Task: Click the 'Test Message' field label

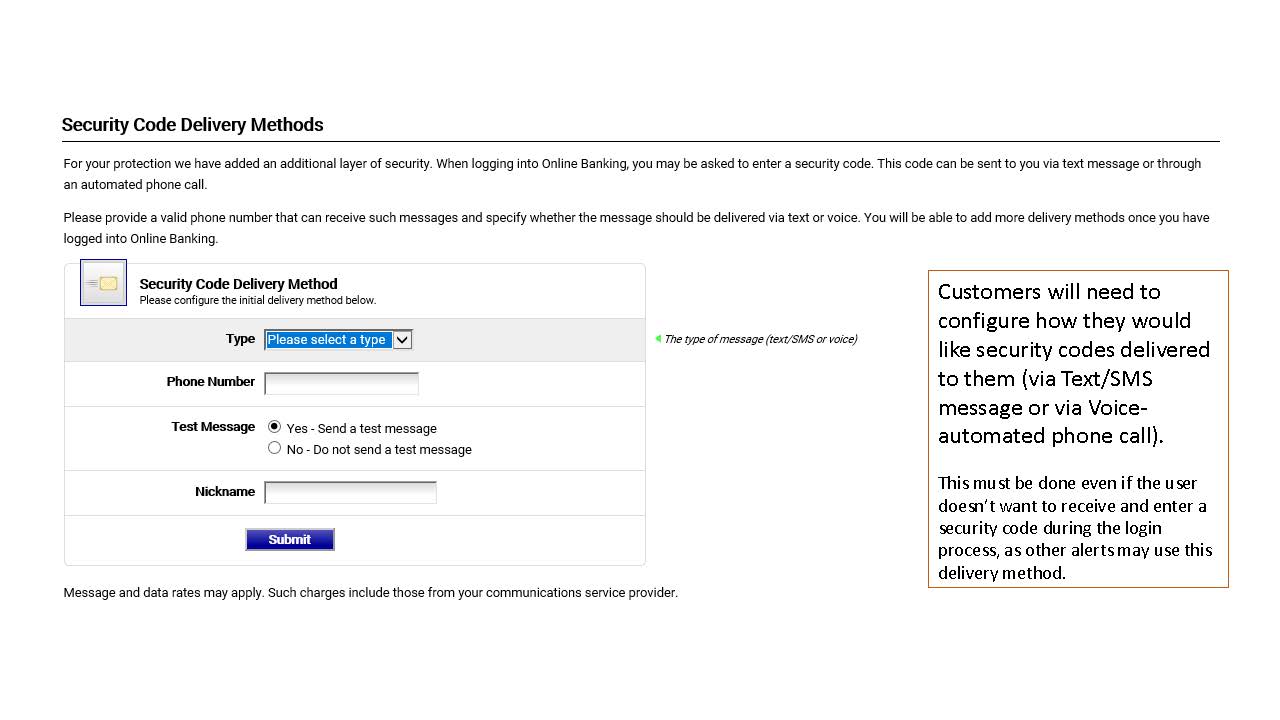Action: click(x=213, y=427)
